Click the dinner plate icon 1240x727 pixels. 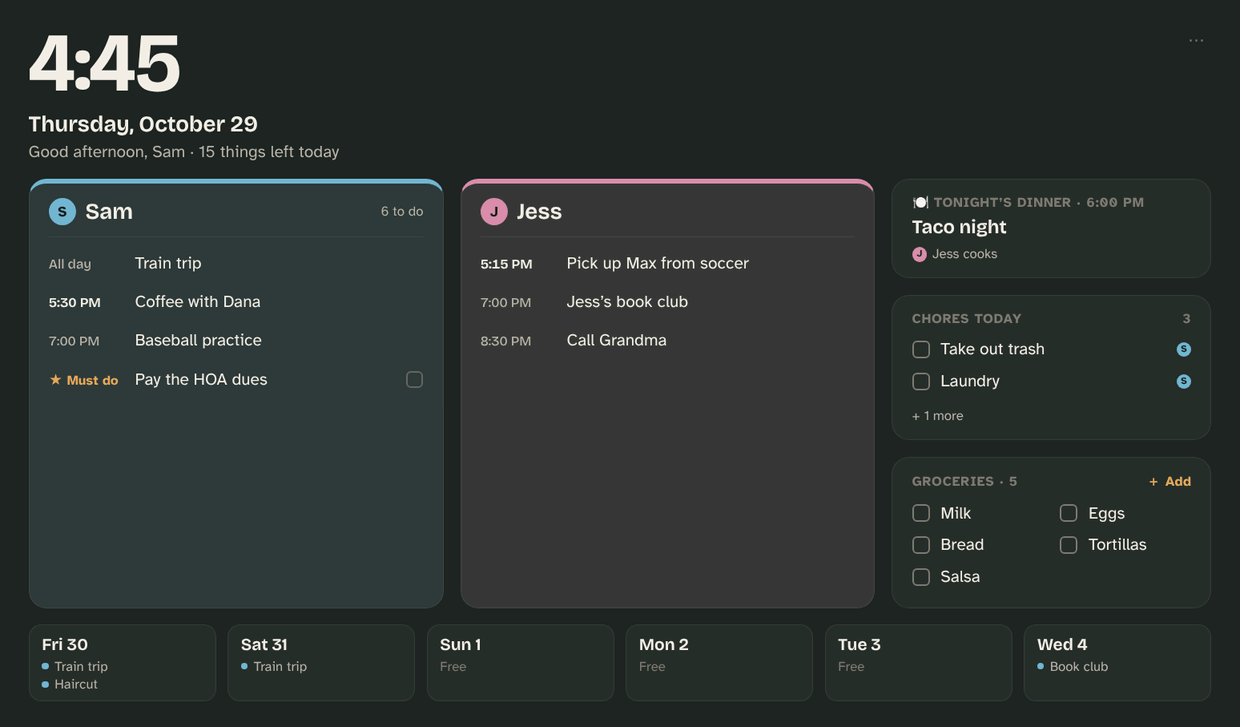[920, 202]
